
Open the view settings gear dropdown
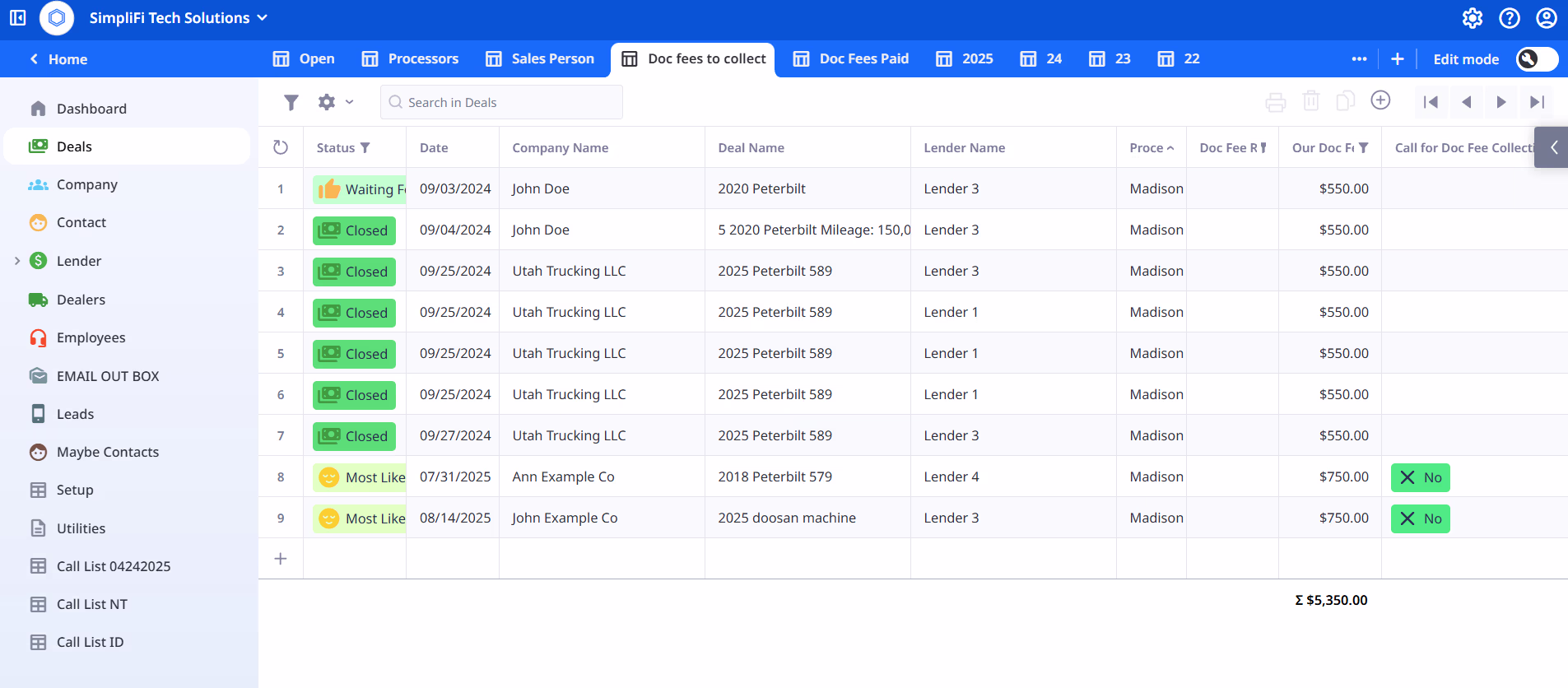click(336, 102)
